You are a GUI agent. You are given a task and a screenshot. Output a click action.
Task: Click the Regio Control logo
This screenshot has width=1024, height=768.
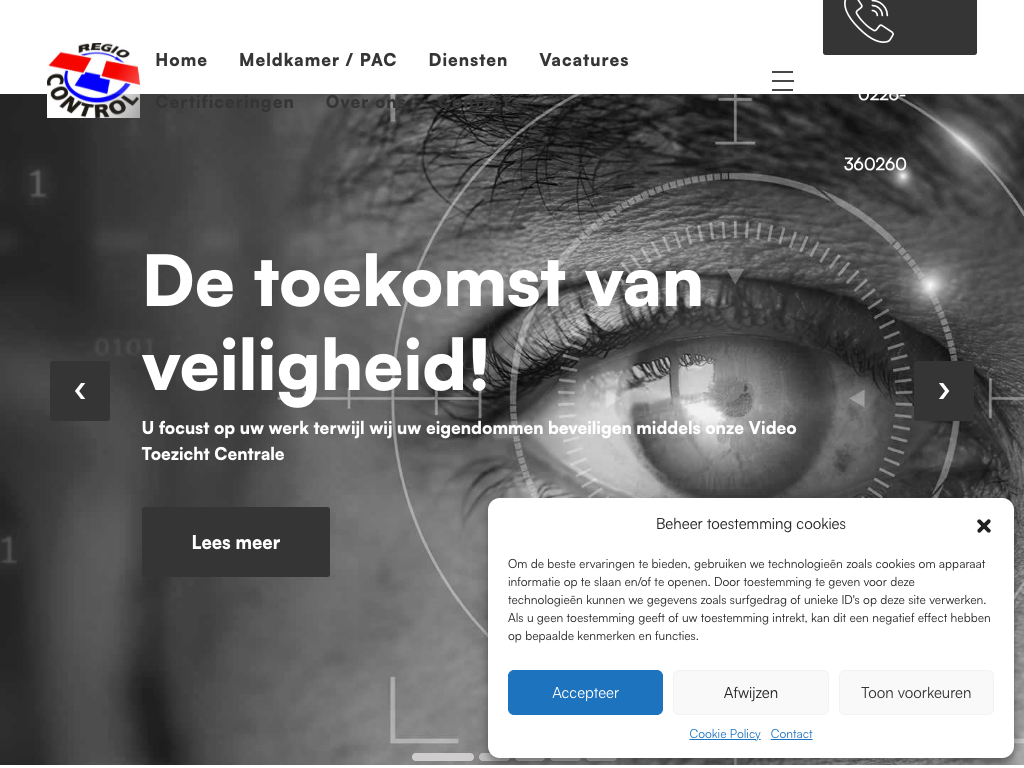pyautogui.click(x=93, y=80)
